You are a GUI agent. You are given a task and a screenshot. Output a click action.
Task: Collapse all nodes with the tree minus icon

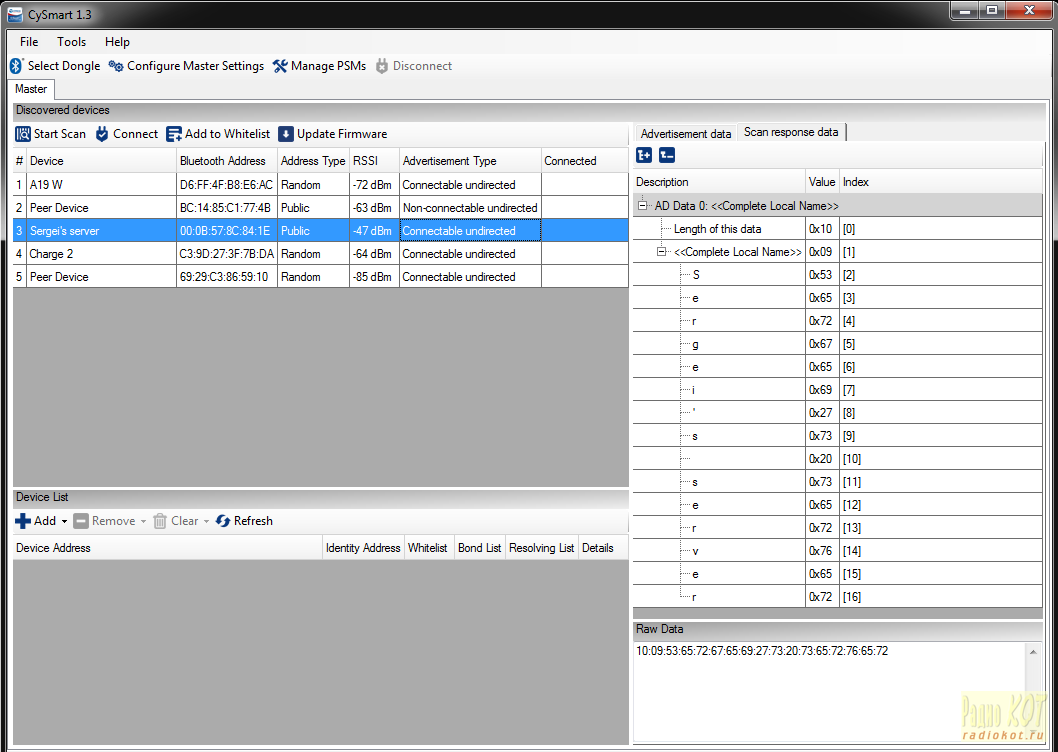tap(667, 155)
